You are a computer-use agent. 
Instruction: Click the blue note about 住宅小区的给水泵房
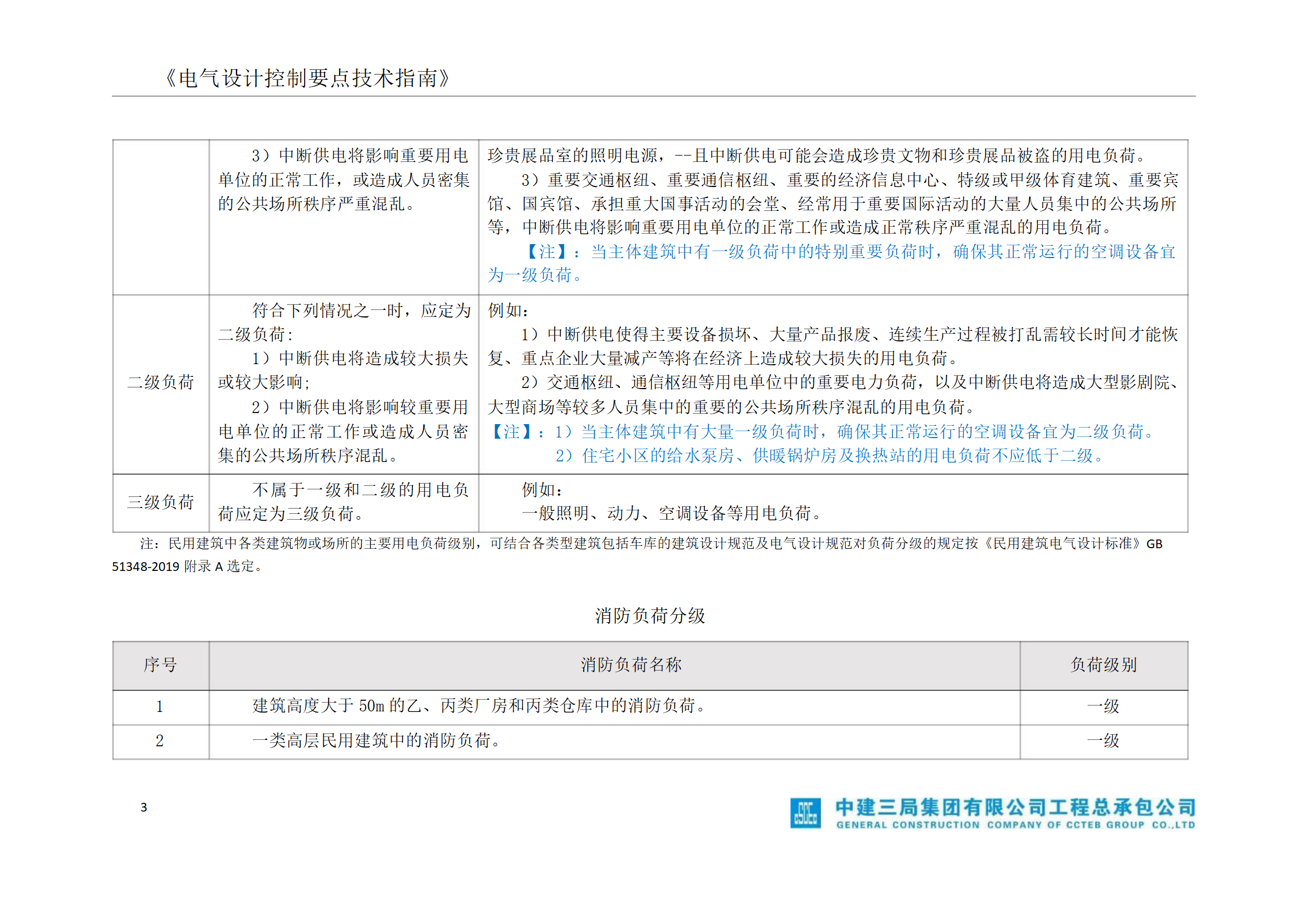click(829, 456)
